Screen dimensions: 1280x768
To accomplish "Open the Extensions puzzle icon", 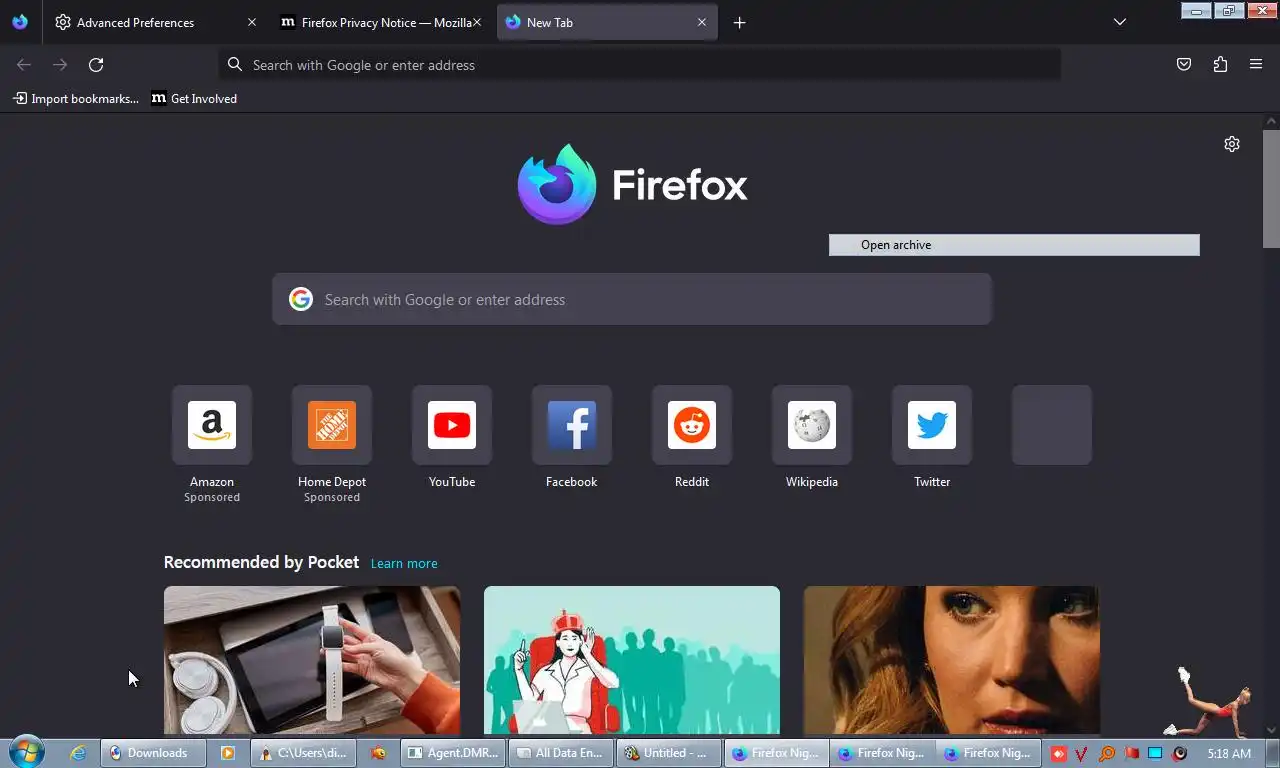I will coord(1220,65).
